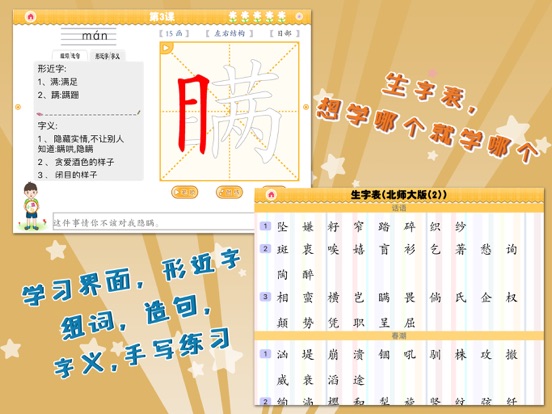Open the 春潮 section header
Screen dimensions: 552x414
(x=399, y=336)
